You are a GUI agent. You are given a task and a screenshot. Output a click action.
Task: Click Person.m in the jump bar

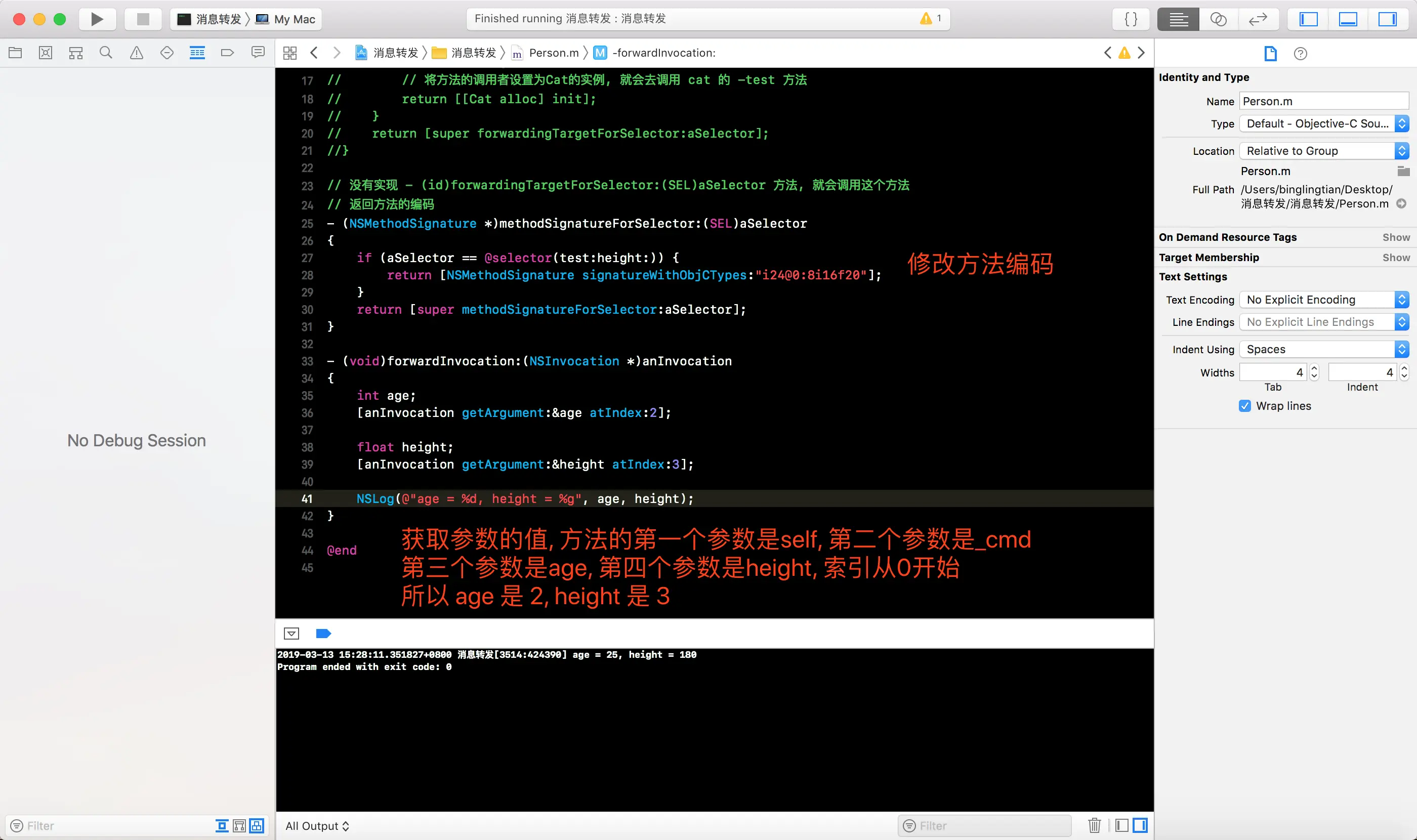point(553,53)
